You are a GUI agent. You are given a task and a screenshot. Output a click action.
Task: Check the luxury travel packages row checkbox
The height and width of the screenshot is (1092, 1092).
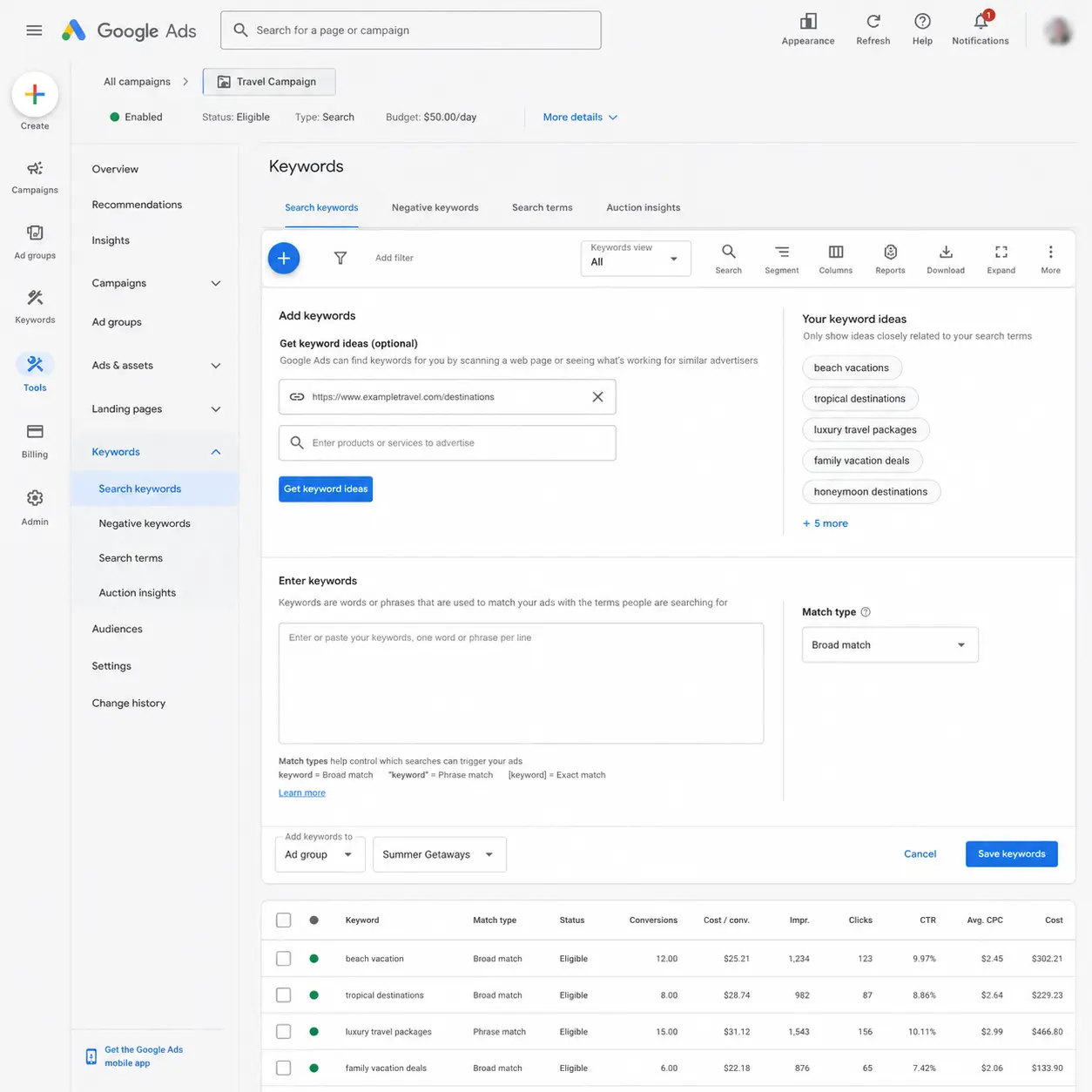(284, 1031)
